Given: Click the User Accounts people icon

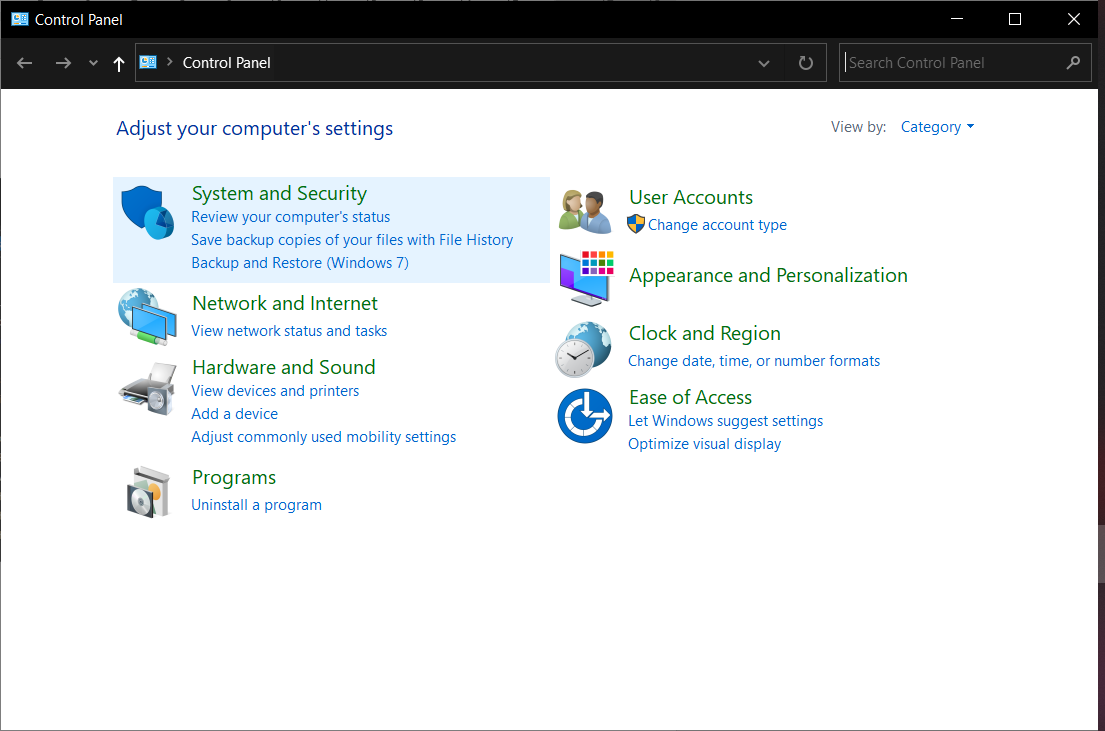Looking at the screenshot, I should pyautogui.click(x=585, y=211).
